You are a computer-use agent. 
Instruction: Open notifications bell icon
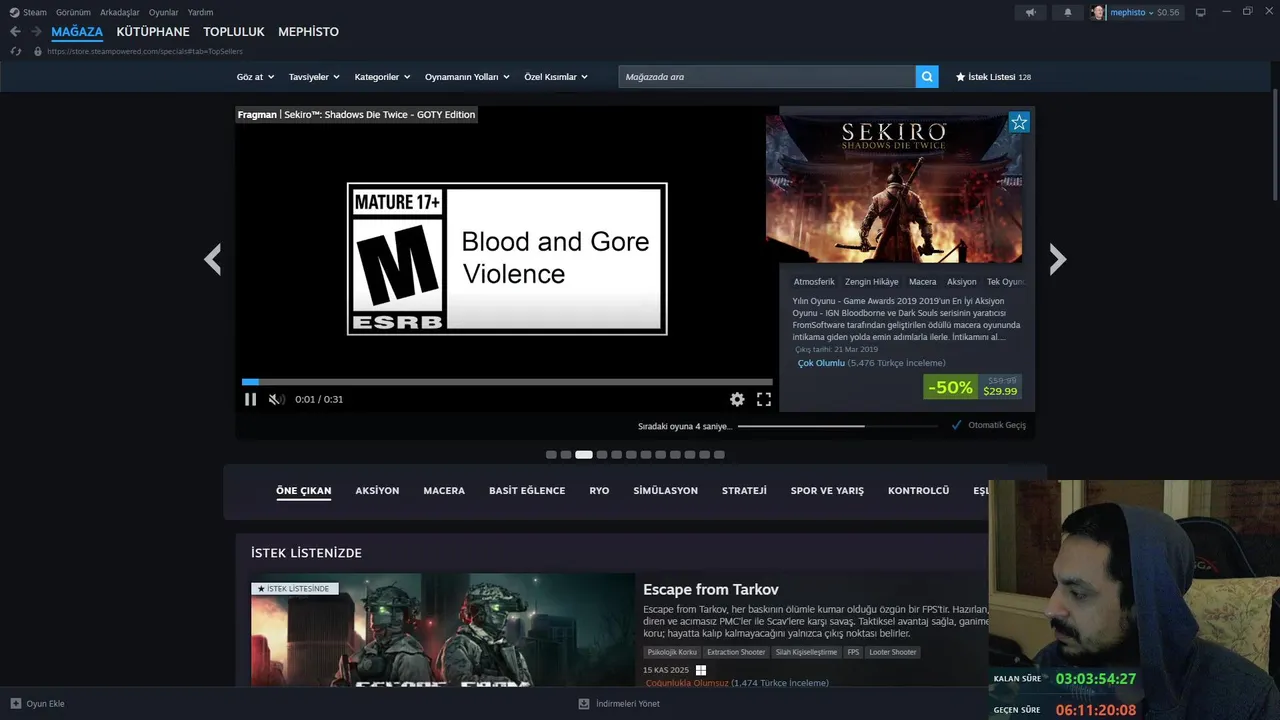1067,12
